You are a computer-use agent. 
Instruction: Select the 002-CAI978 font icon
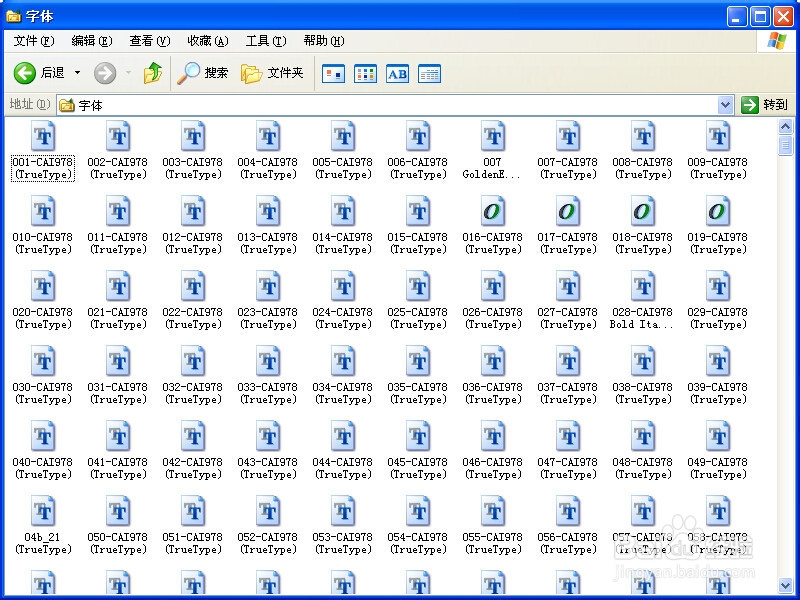point(118,136)
